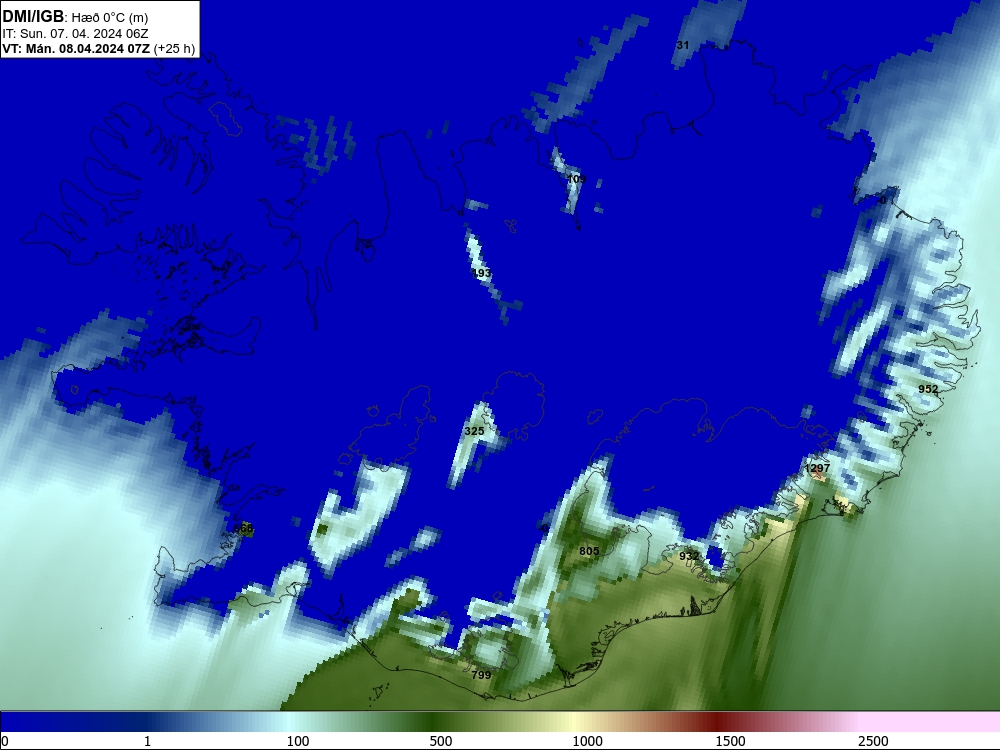Select the 'Hæð 0°C (m)' parameter label
Image resolution: width=1000 pixels, height=750 pixels.
click(x=110, y=18)
